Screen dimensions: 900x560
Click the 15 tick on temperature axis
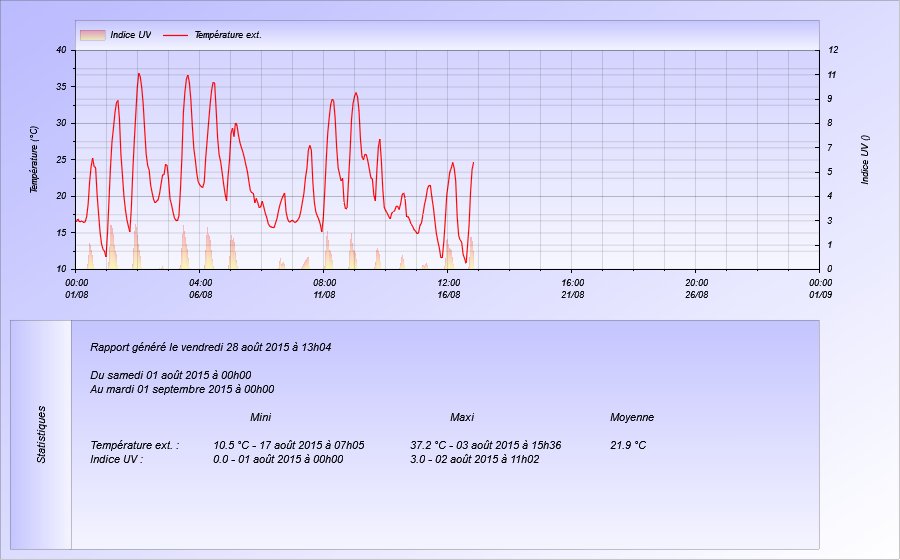click(x=61, y=232)
